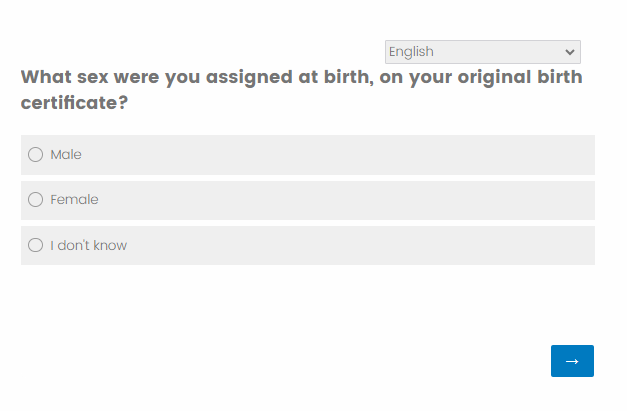Click the language selector chevron arrow

(570, 52)
